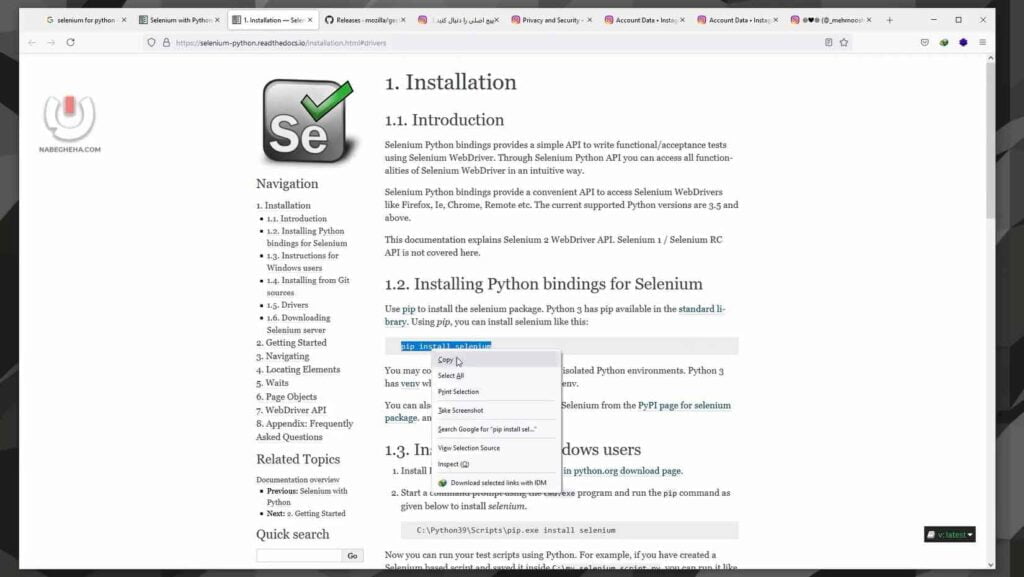Open '5. Waits' navigation link
The image size is (1024, 577).
click(x=272, y=383)
